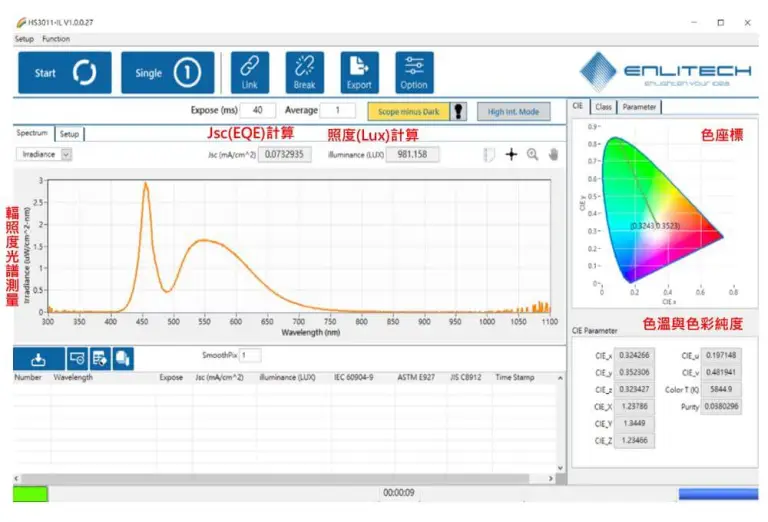The image size is (768, 522).
Task: Open the Setup menu
Action: [x=24, y=39]
